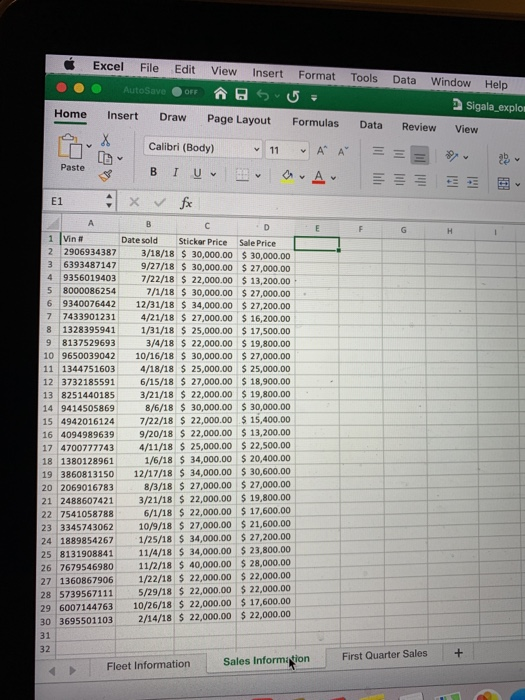Expand the Copy options arrow

[x=120, y=158]
